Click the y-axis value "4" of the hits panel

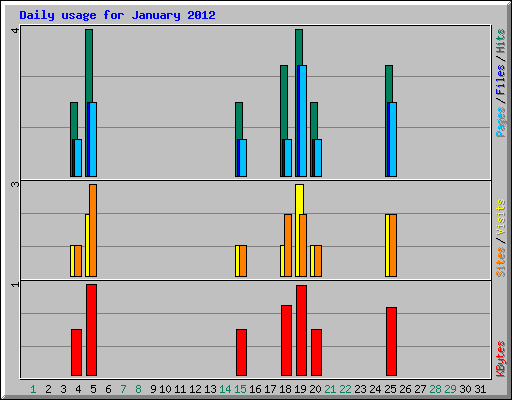tap(15, 31)
